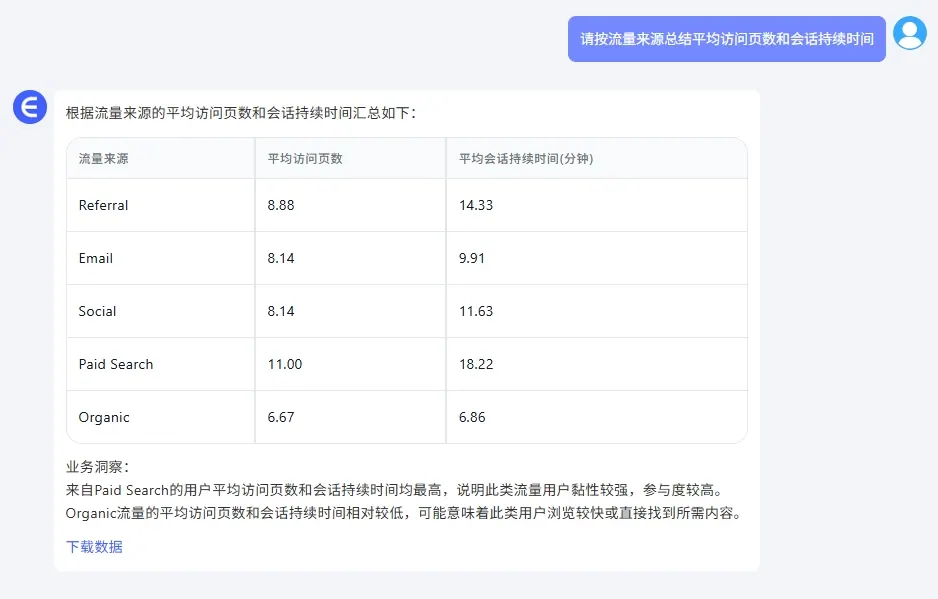Click Email's session duration 9.91

click(472, 258)
